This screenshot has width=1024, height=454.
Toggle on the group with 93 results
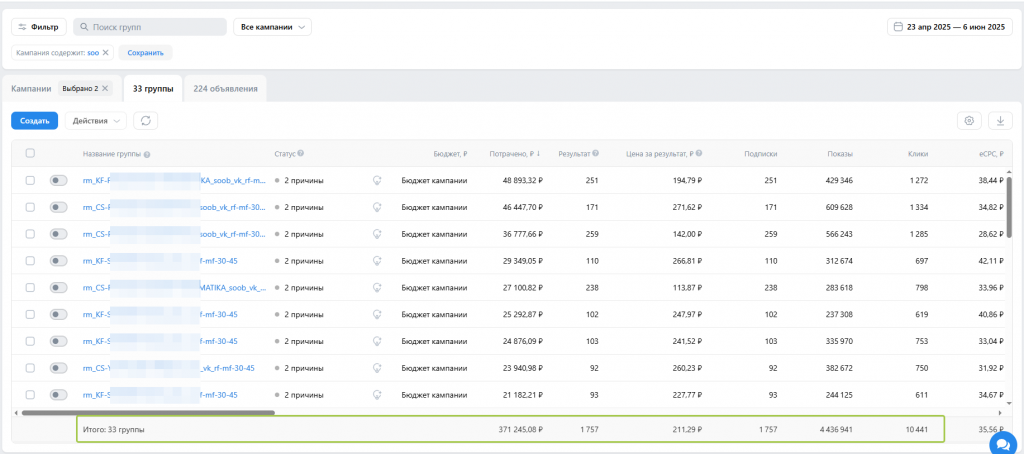59,395
